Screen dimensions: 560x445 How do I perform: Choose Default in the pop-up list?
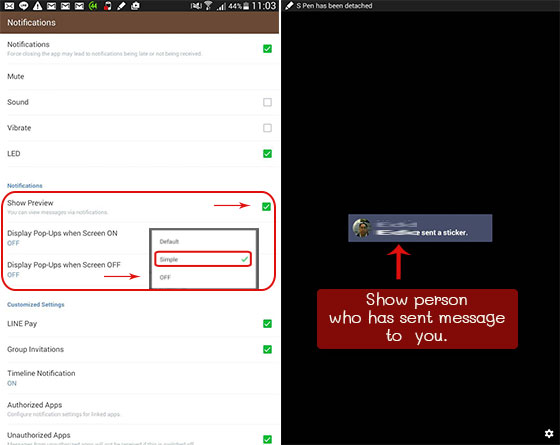click(204, 241)
